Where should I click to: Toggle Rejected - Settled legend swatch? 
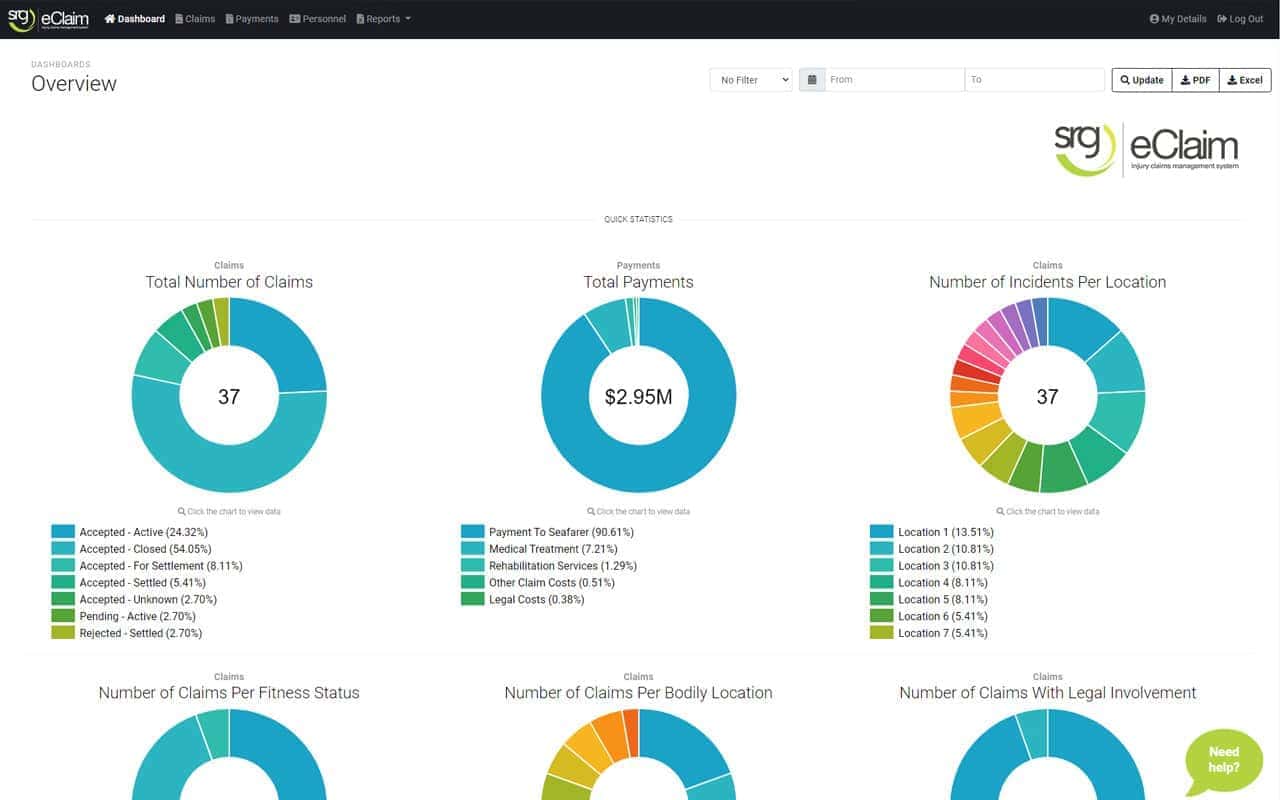point(63,633)
